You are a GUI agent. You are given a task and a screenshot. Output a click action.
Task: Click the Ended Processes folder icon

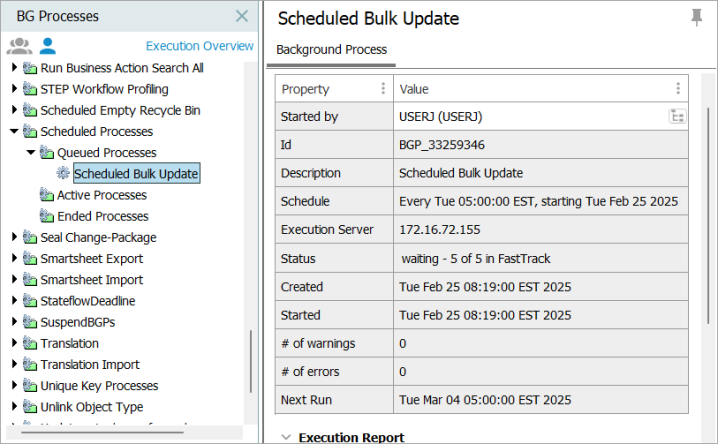click(x=46, y=216)
